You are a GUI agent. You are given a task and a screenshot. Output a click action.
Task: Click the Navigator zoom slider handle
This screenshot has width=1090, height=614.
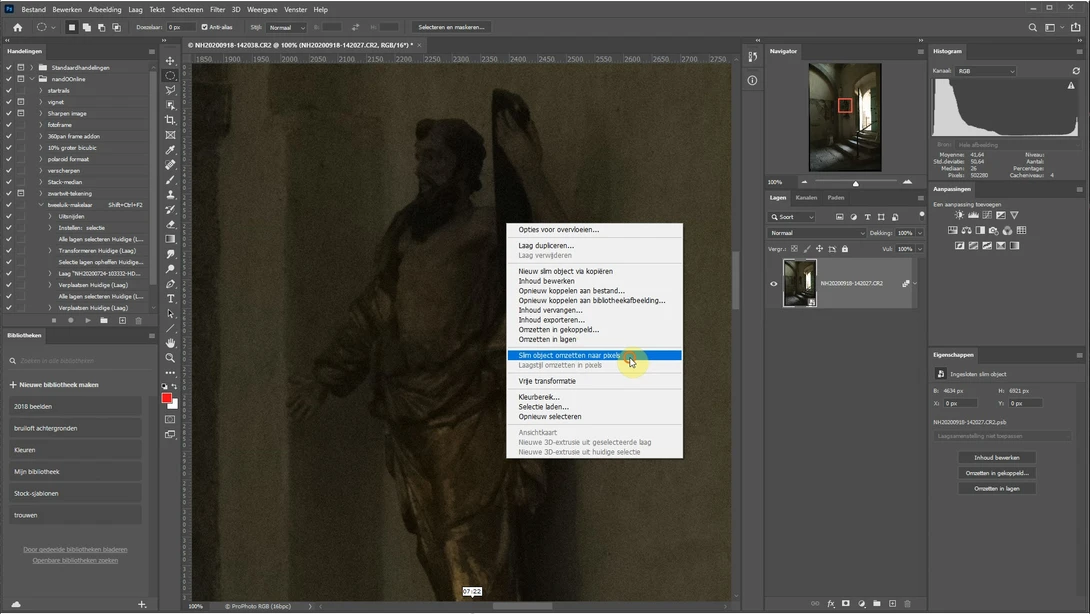coord(856,183)
